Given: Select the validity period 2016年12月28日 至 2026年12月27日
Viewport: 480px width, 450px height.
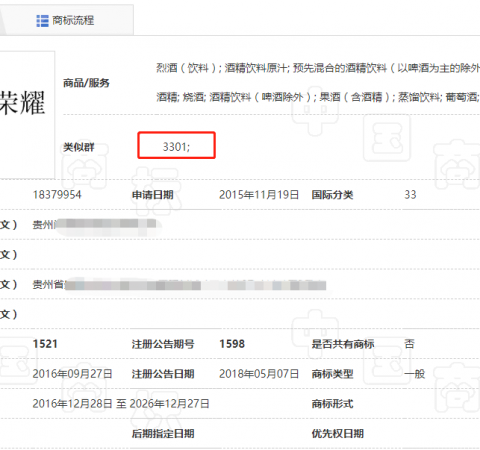Looking at the screenshot, I should pyautogui.click(x=121, y=404).
